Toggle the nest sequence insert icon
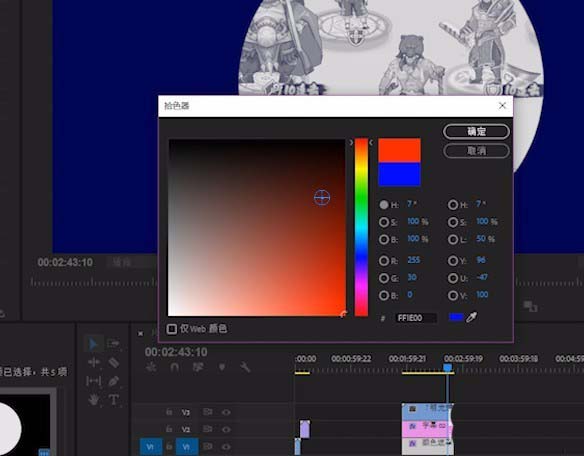 151,367
